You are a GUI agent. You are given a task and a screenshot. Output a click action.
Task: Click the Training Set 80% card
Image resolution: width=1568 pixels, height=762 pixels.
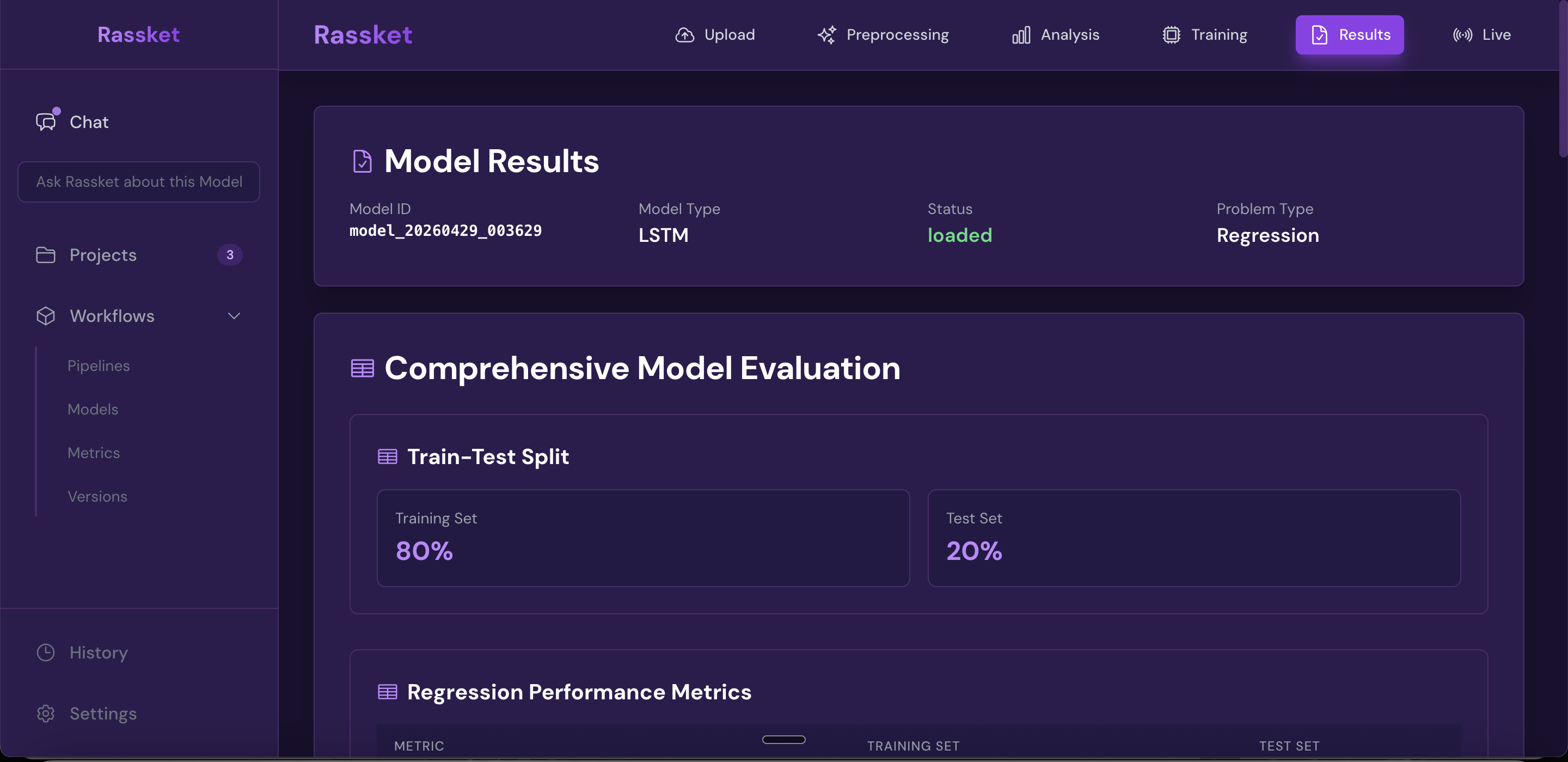coord(644,538)
